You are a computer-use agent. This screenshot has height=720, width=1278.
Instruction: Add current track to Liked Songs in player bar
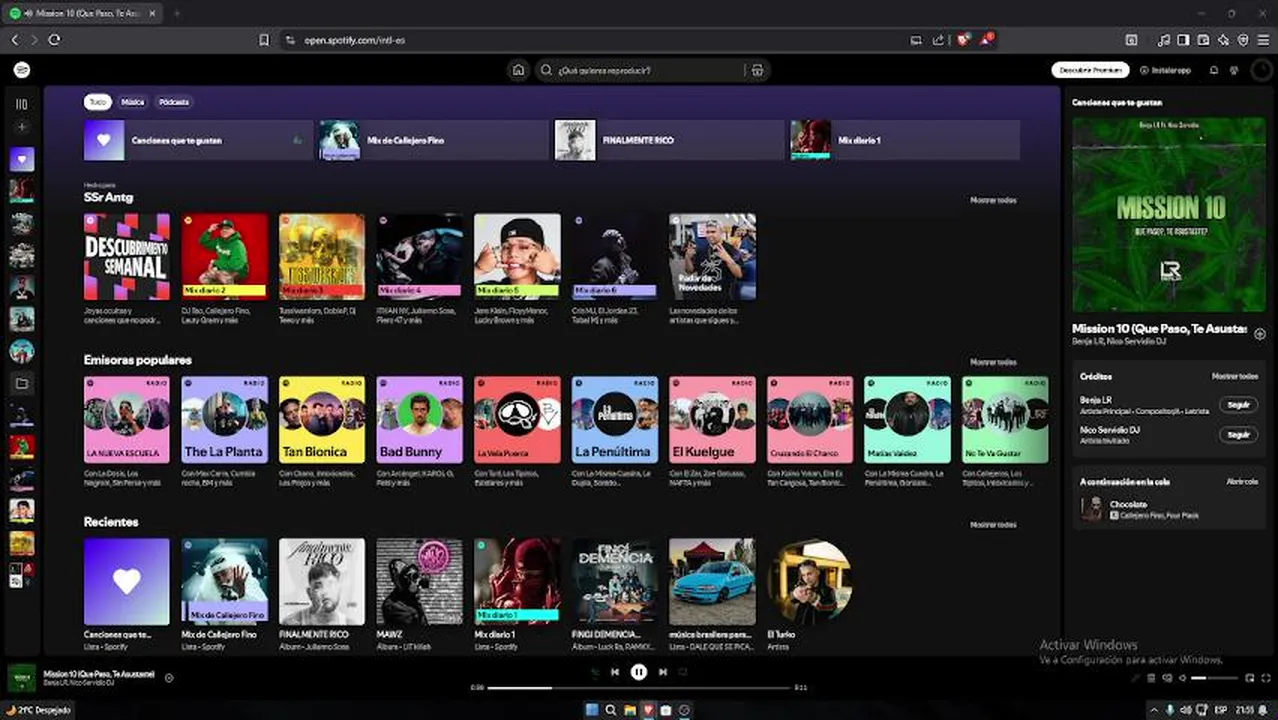click(x=169, y=678)
